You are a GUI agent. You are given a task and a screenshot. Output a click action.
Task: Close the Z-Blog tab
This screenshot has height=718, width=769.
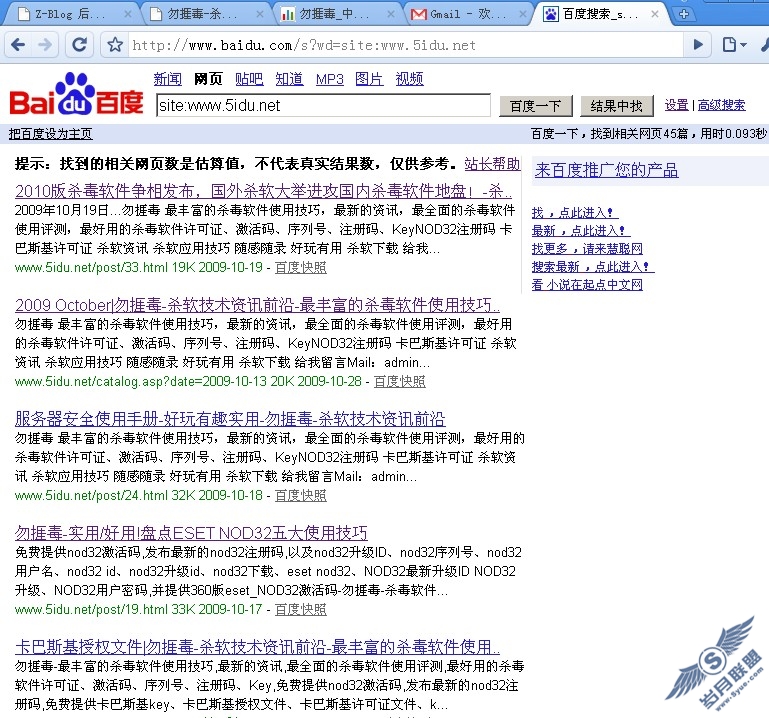pos(128,14)
